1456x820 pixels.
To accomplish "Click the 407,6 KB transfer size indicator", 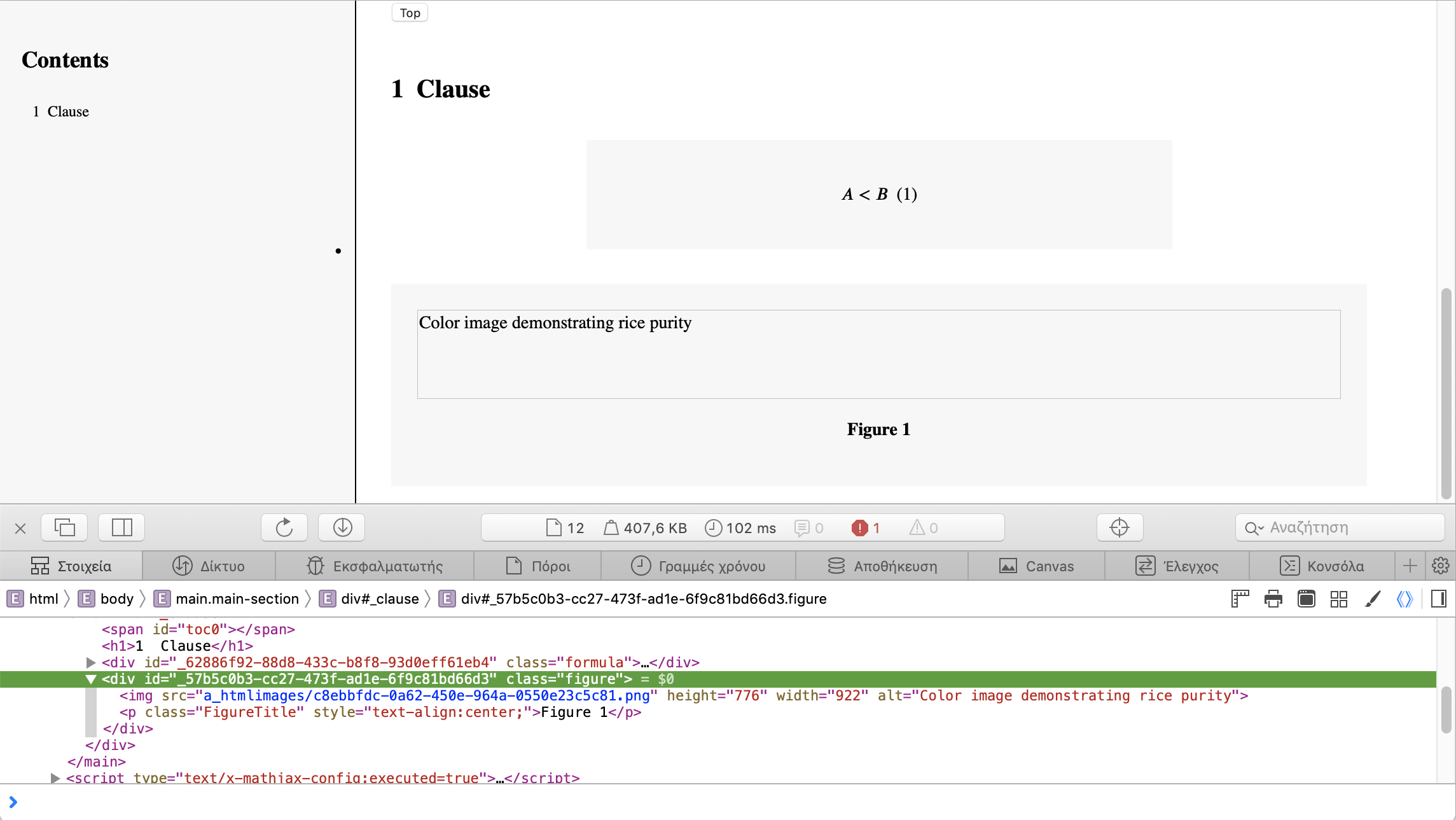I will point(645,528).
